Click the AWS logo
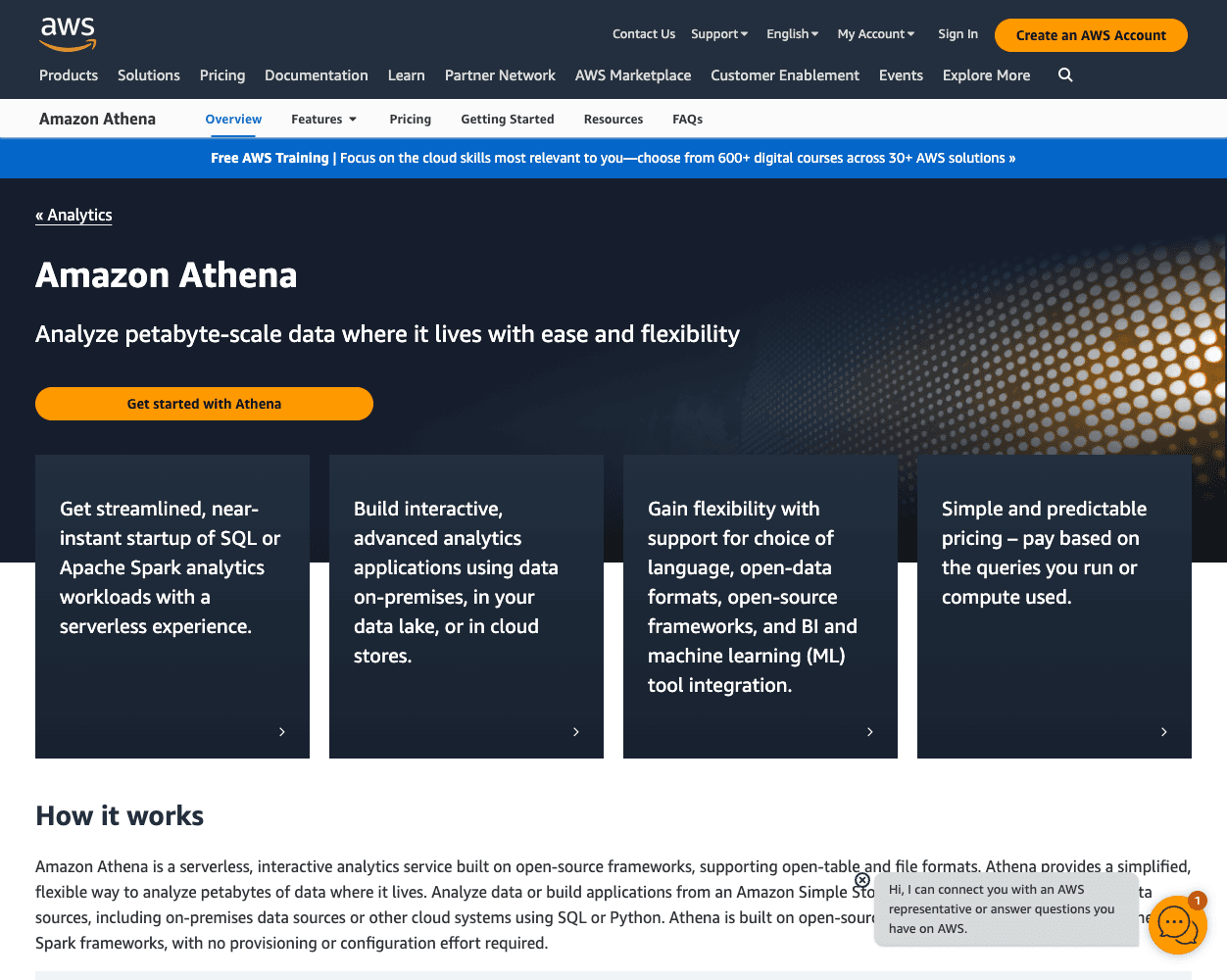The height and width of the screenshot is (980, 1227). coord(68,33)
